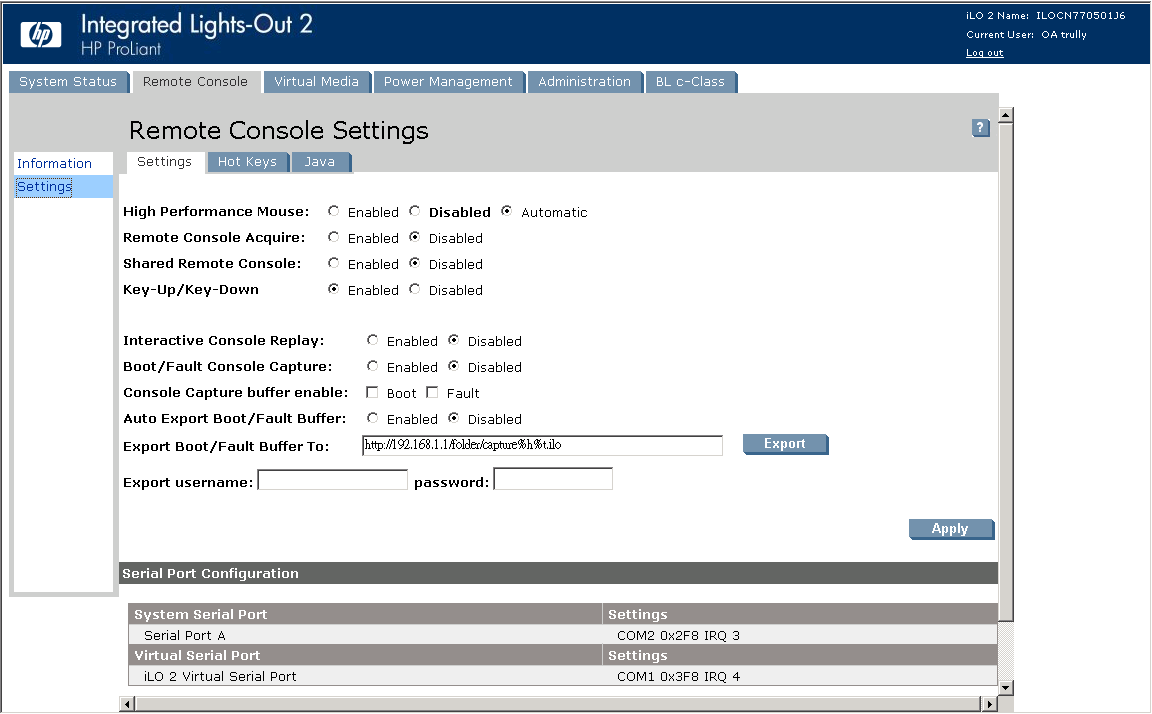Select the Settings sub-tab

coord(165,162)
